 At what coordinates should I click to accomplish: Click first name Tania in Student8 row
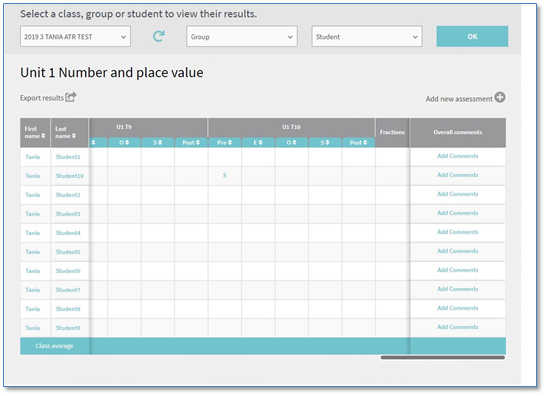coord(32,309)
